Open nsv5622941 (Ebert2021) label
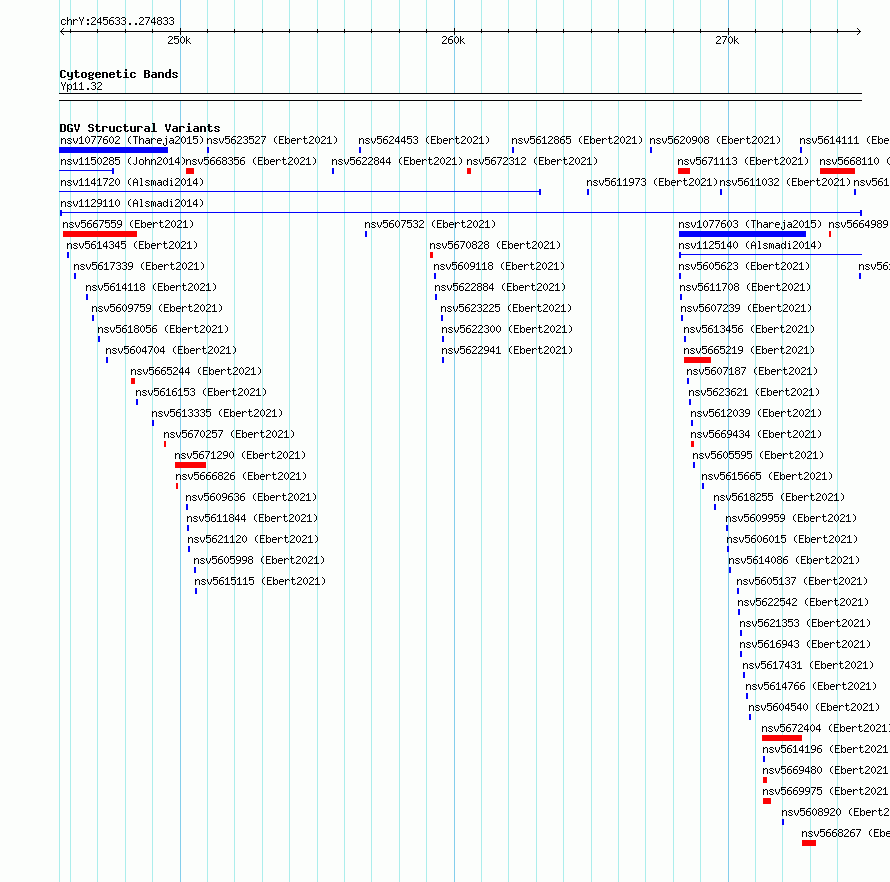This screenshot has width=890, height=882. click(x=507, y=350)
